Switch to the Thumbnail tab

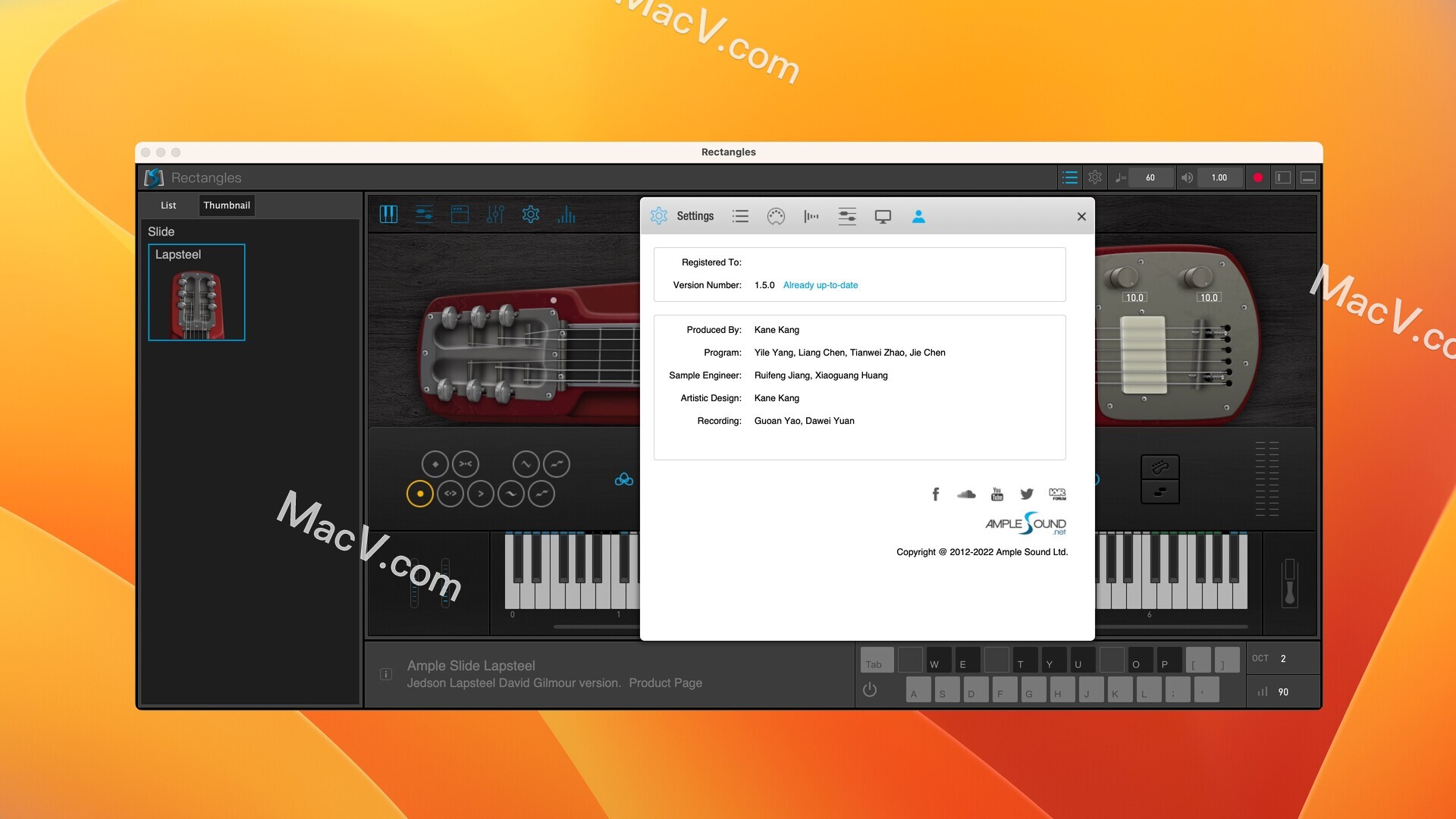[x=227, y=206]
